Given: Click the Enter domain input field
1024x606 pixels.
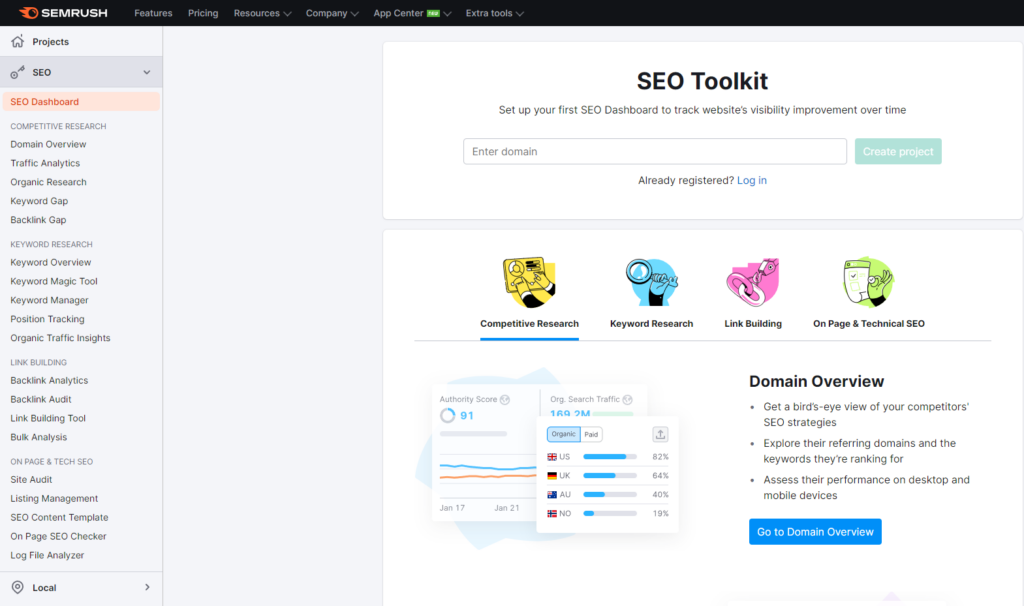Looking at the screenshot, I should [x=655, y=152].
